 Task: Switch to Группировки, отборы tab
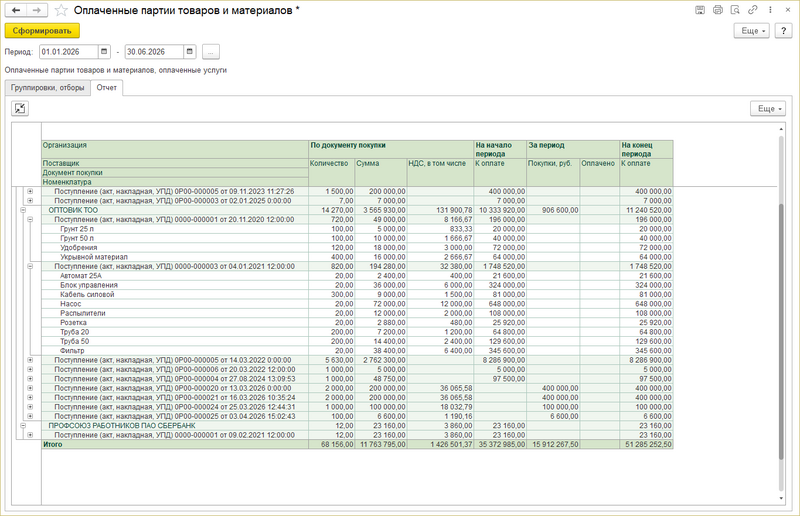click(x=47, y=88)
